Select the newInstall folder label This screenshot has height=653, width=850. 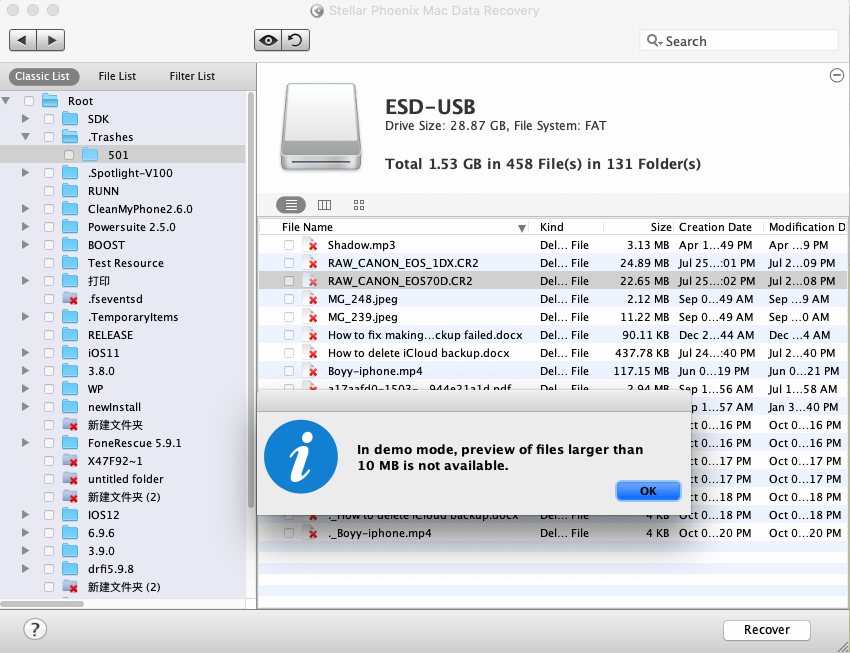[x=114, y=407]
